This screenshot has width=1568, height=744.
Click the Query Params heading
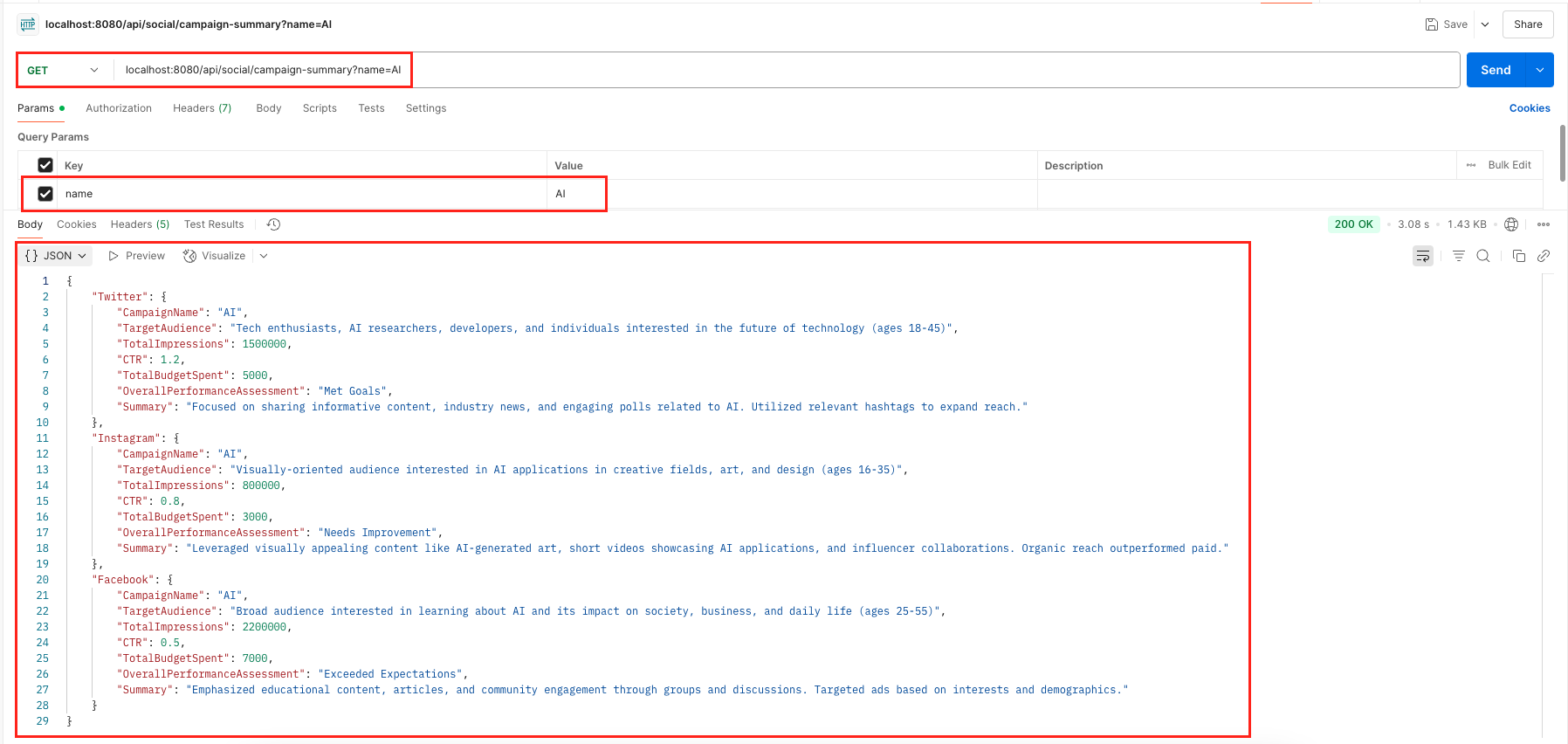point(53,137)
